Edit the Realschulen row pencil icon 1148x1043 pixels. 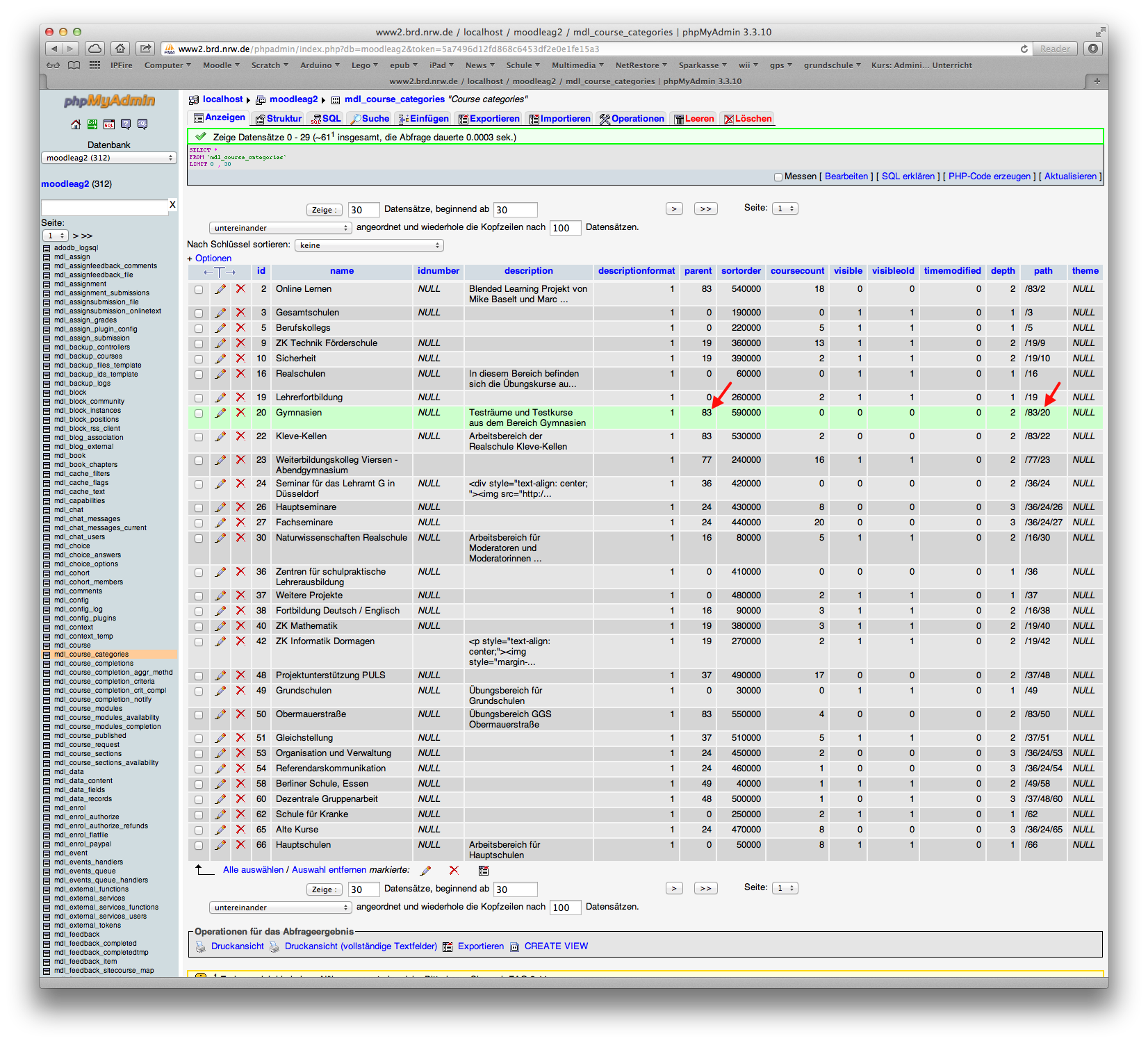(x=220, y=374)
